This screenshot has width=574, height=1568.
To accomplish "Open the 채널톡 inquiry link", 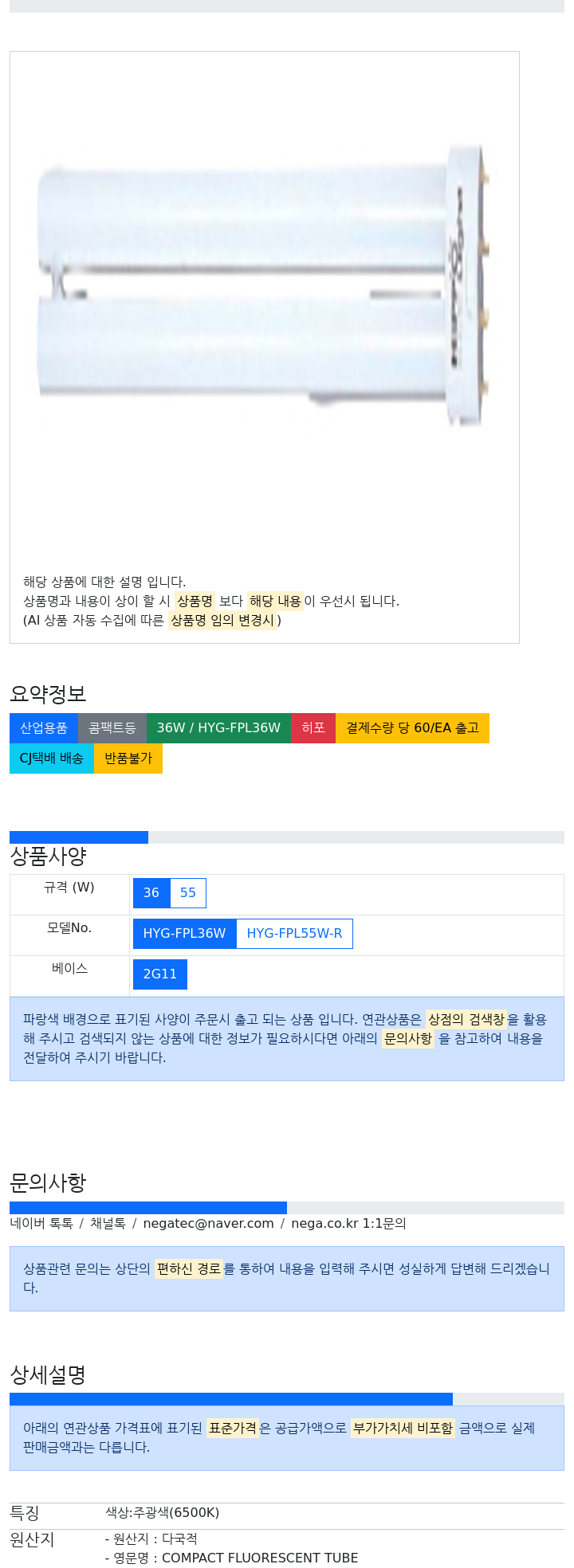I will [108, 1224].
